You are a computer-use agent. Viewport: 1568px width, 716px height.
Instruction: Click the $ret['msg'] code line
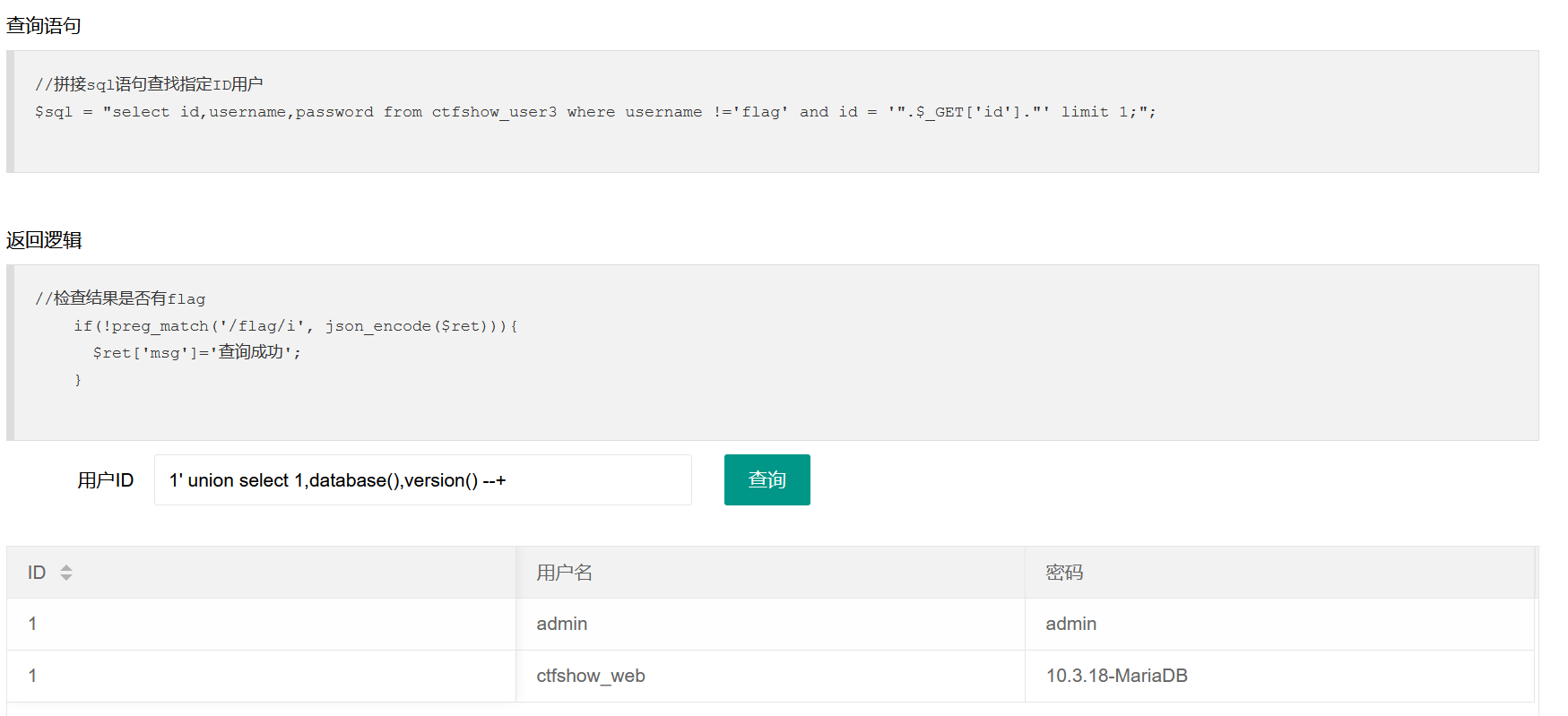pyautogui.click(x=196, y=353)
